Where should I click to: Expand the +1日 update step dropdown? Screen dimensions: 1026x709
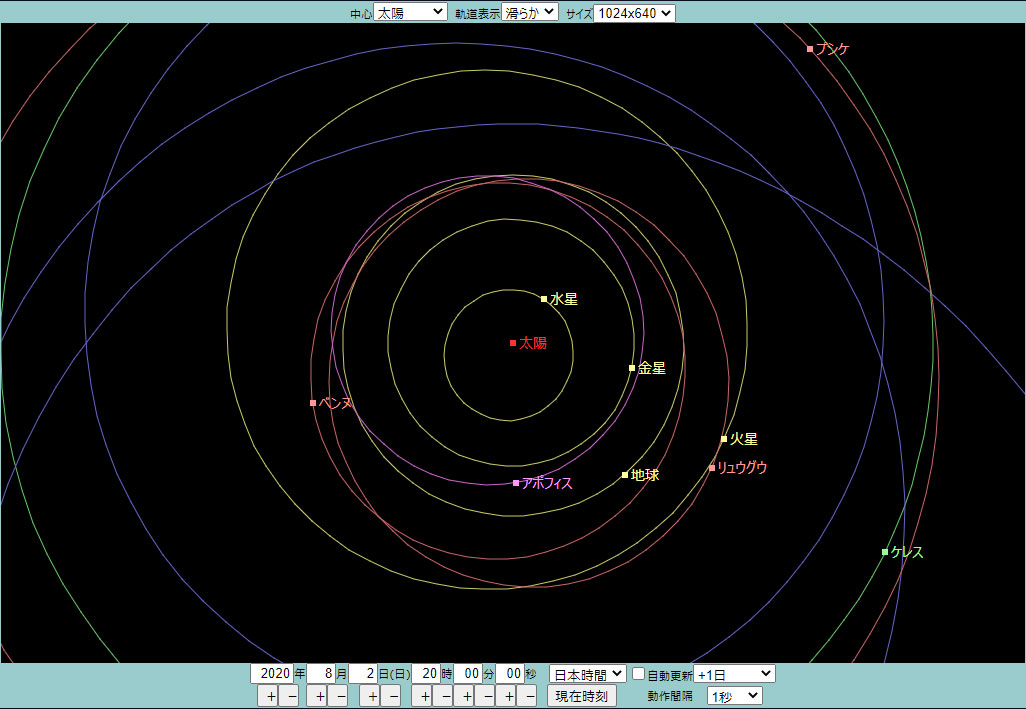(734, 674)
